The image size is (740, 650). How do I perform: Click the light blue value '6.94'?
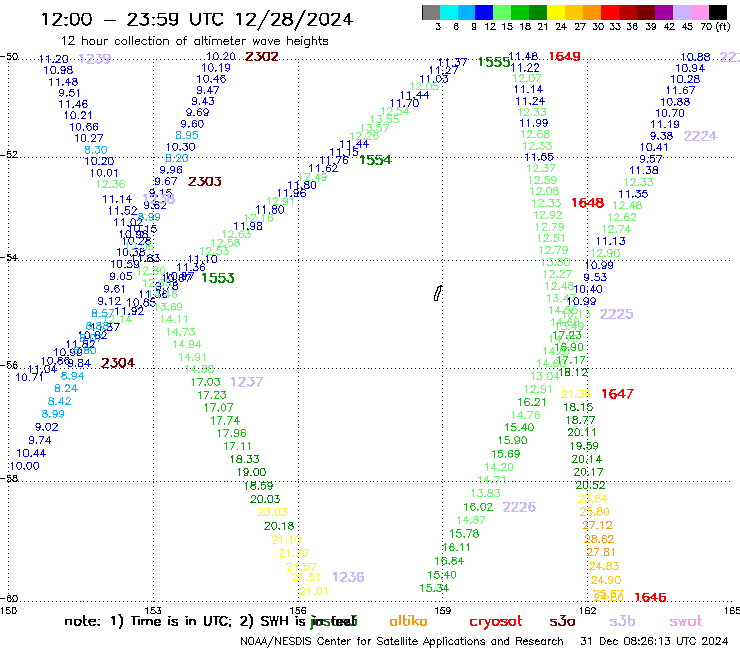(73, 376)
